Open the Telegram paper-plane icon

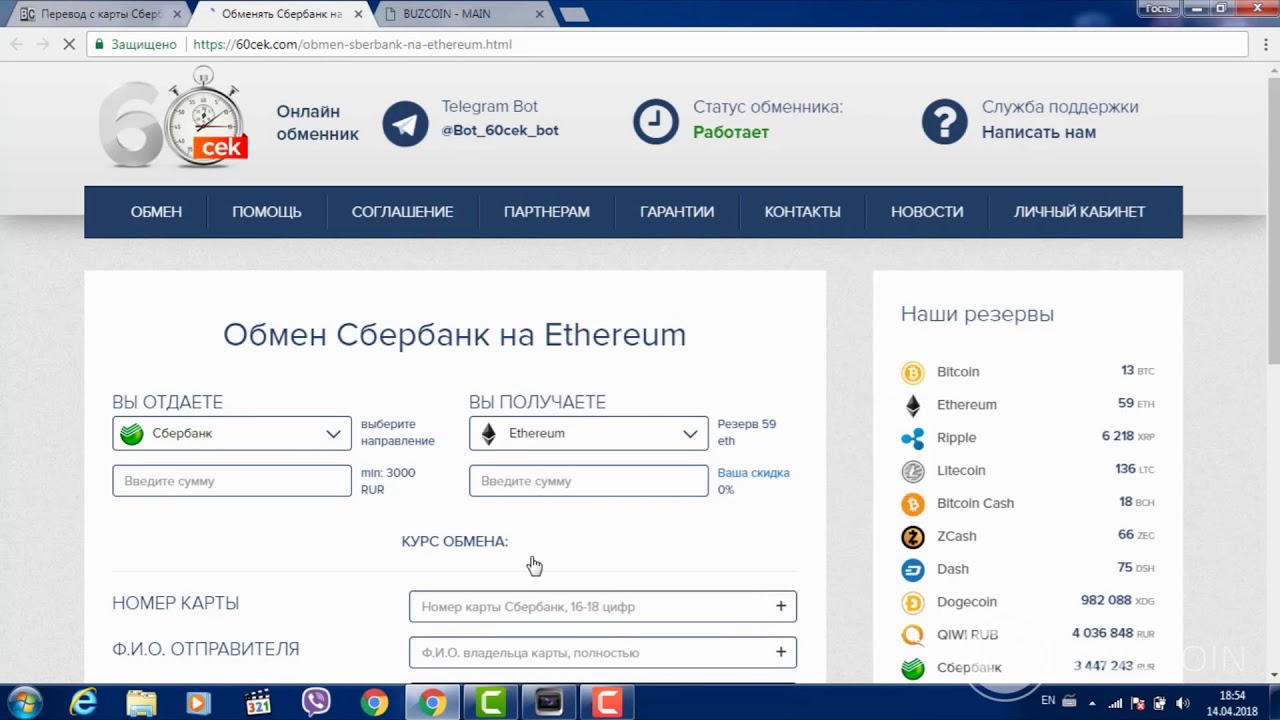click(x=405, y=124)
